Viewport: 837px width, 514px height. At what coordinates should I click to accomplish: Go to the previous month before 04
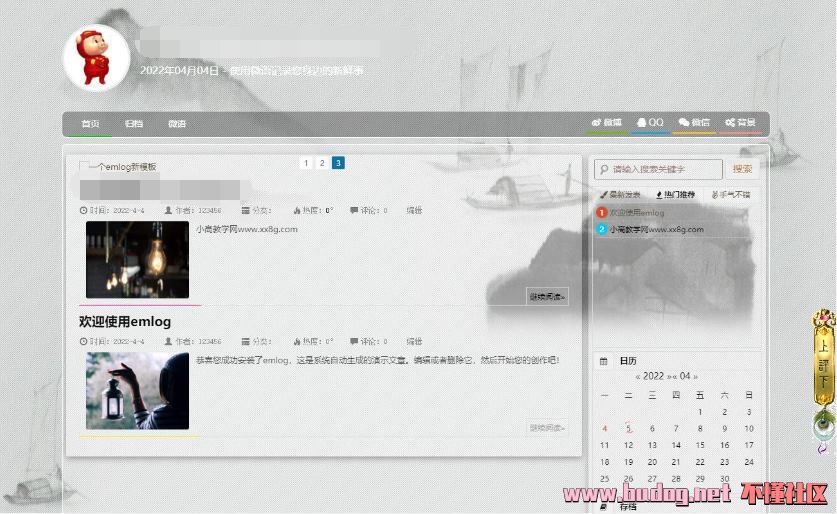click(x=675, y=377)
